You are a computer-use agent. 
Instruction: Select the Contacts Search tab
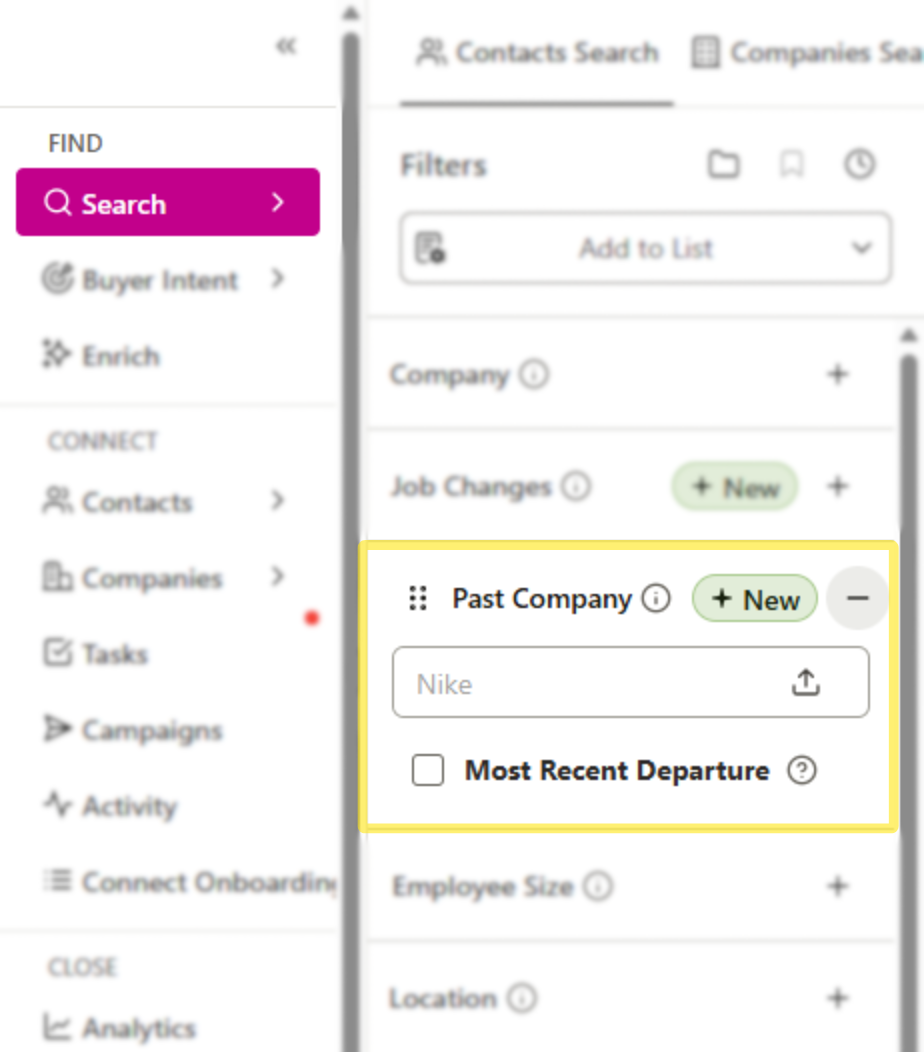(x=537, y=52)
